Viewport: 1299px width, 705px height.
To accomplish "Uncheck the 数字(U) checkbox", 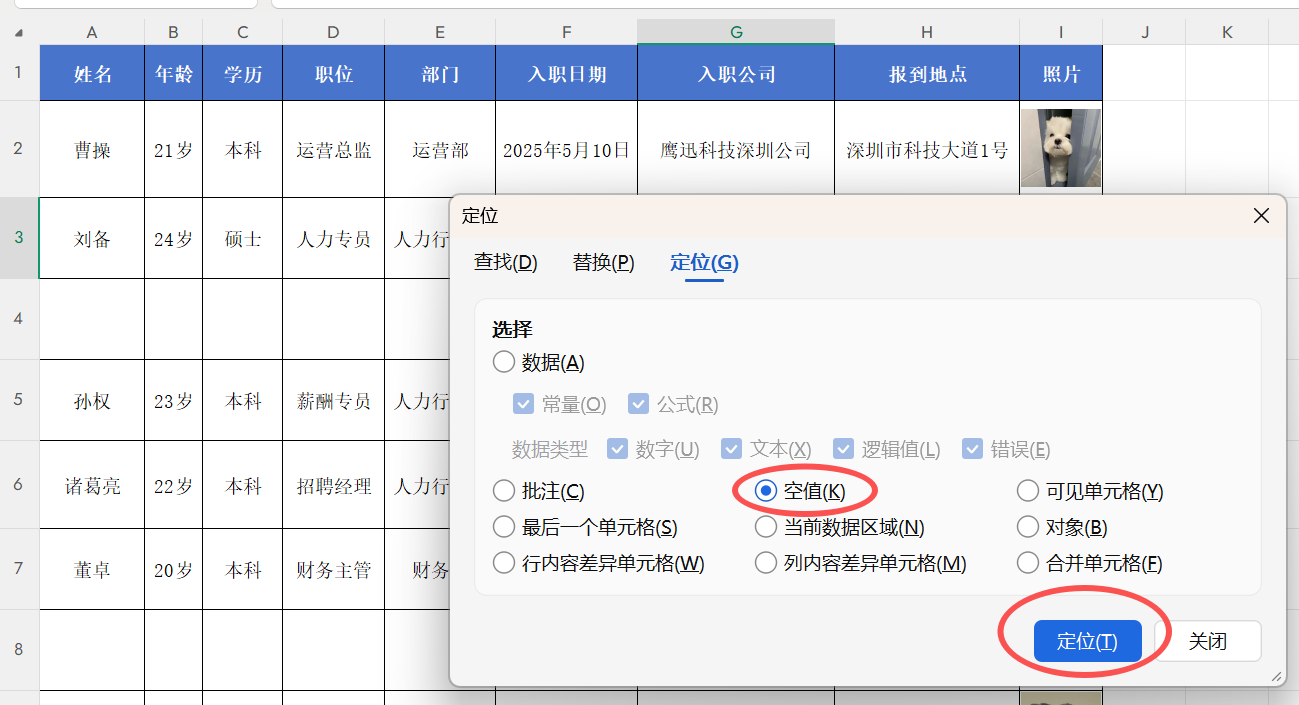I will coord(618,448).
